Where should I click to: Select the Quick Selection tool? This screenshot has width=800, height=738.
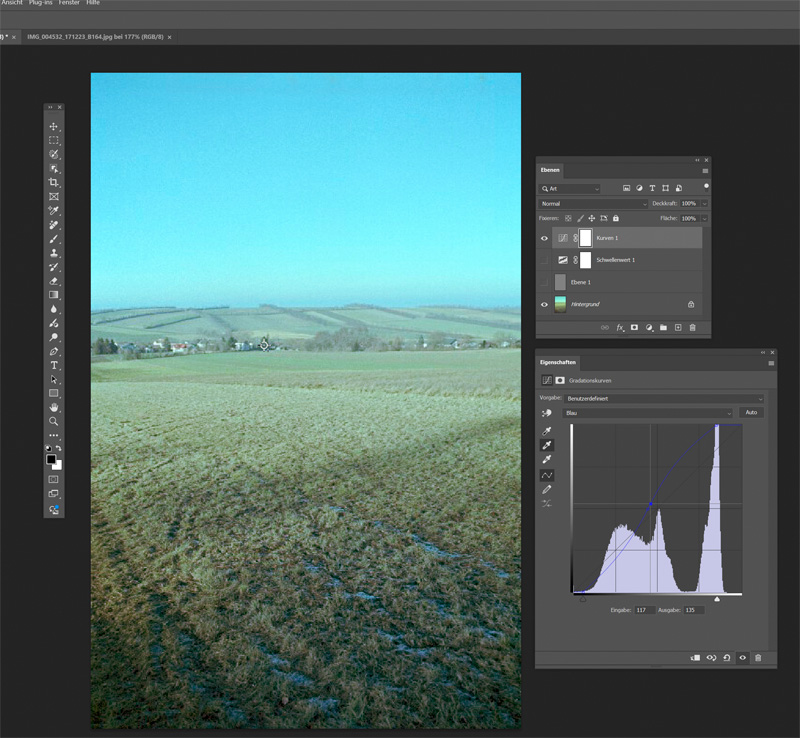coord(54,154)
